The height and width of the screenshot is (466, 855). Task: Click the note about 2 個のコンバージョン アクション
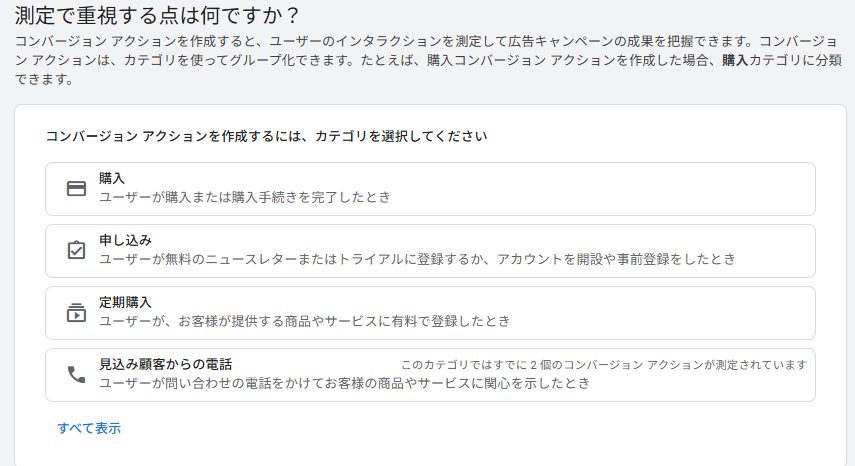603,365
